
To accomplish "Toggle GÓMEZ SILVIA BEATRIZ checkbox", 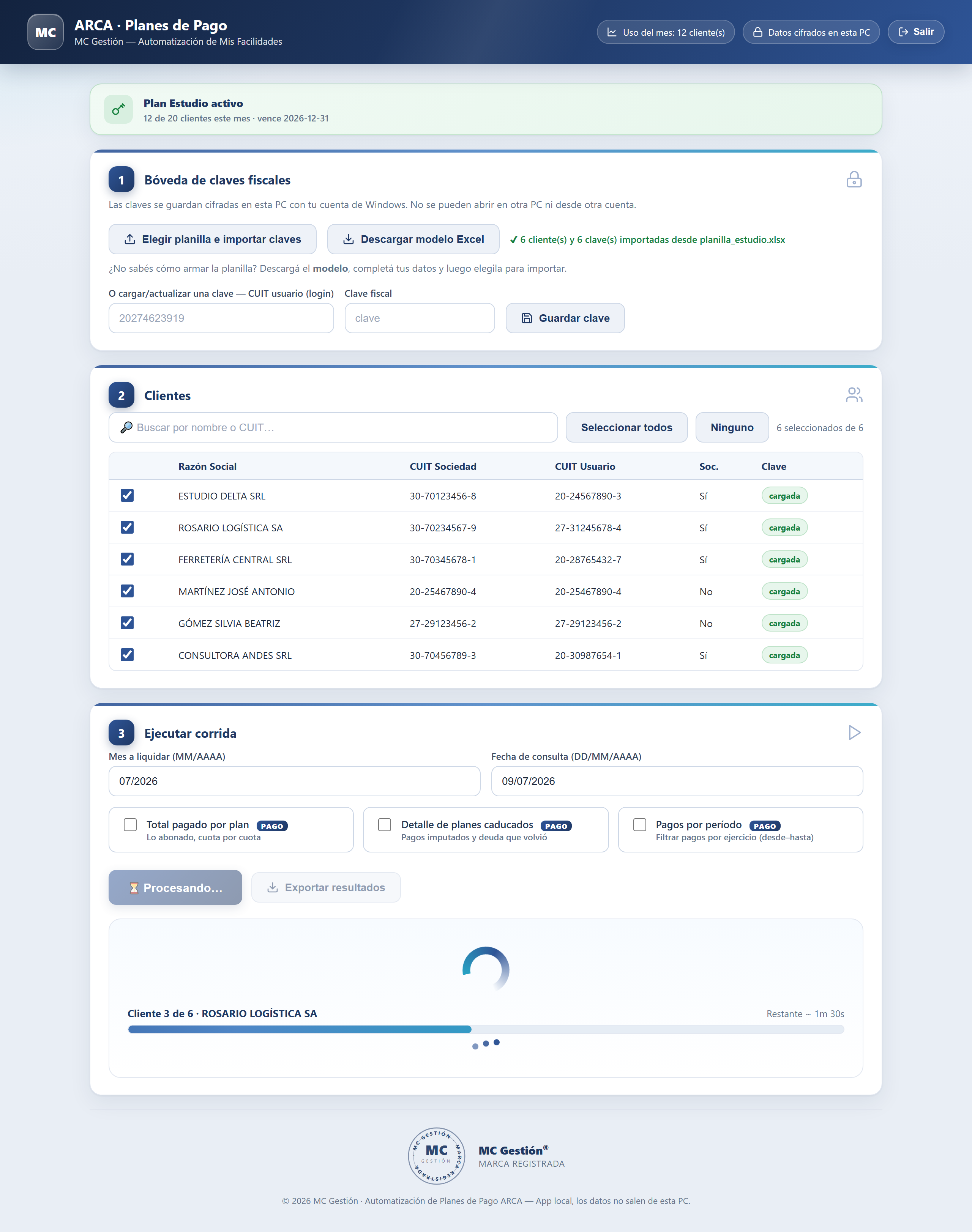I will pyautogui.click(x=127, y=623).
